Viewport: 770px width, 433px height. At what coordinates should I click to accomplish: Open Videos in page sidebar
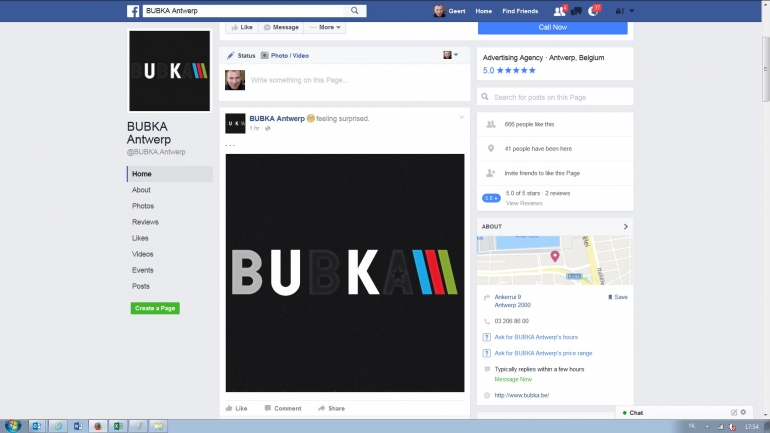[142, 254]
